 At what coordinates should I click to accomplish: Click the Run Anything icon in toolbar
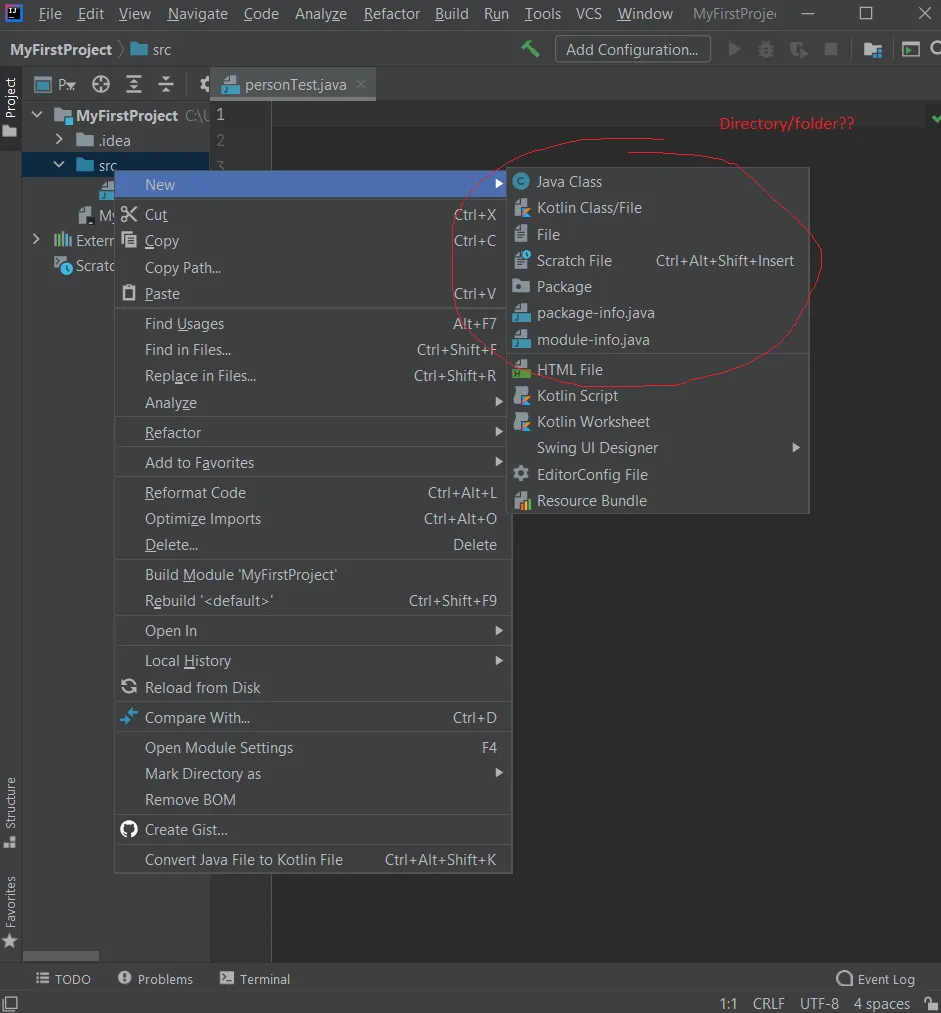[x=911, y=49]
